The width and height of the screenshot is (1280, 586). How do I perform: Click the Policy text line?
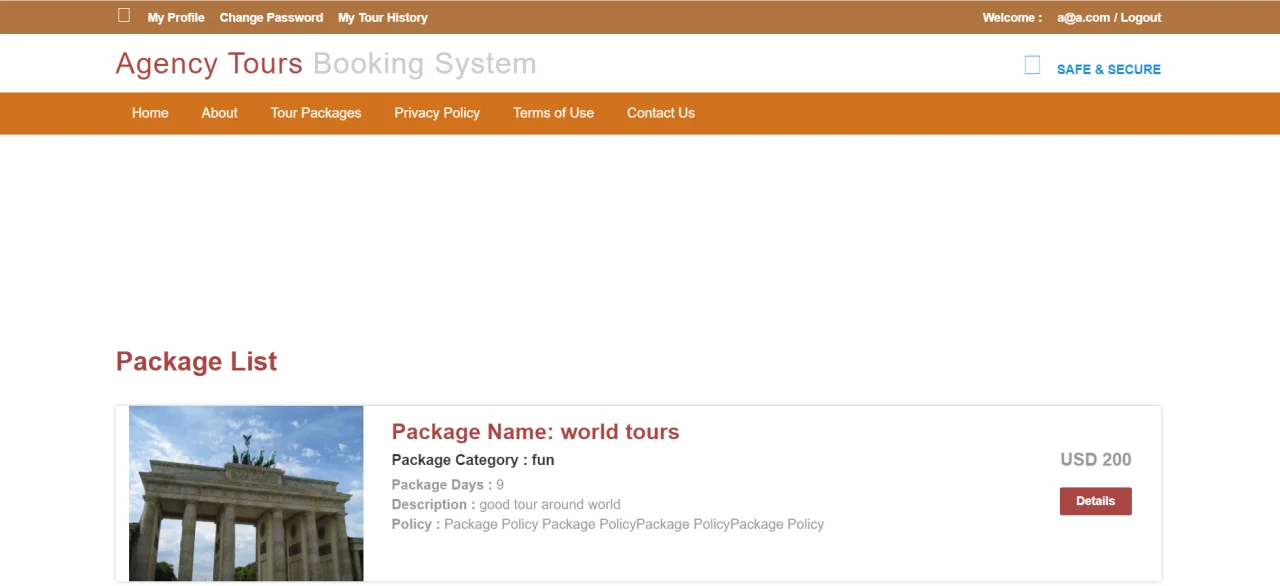point(608,524)
